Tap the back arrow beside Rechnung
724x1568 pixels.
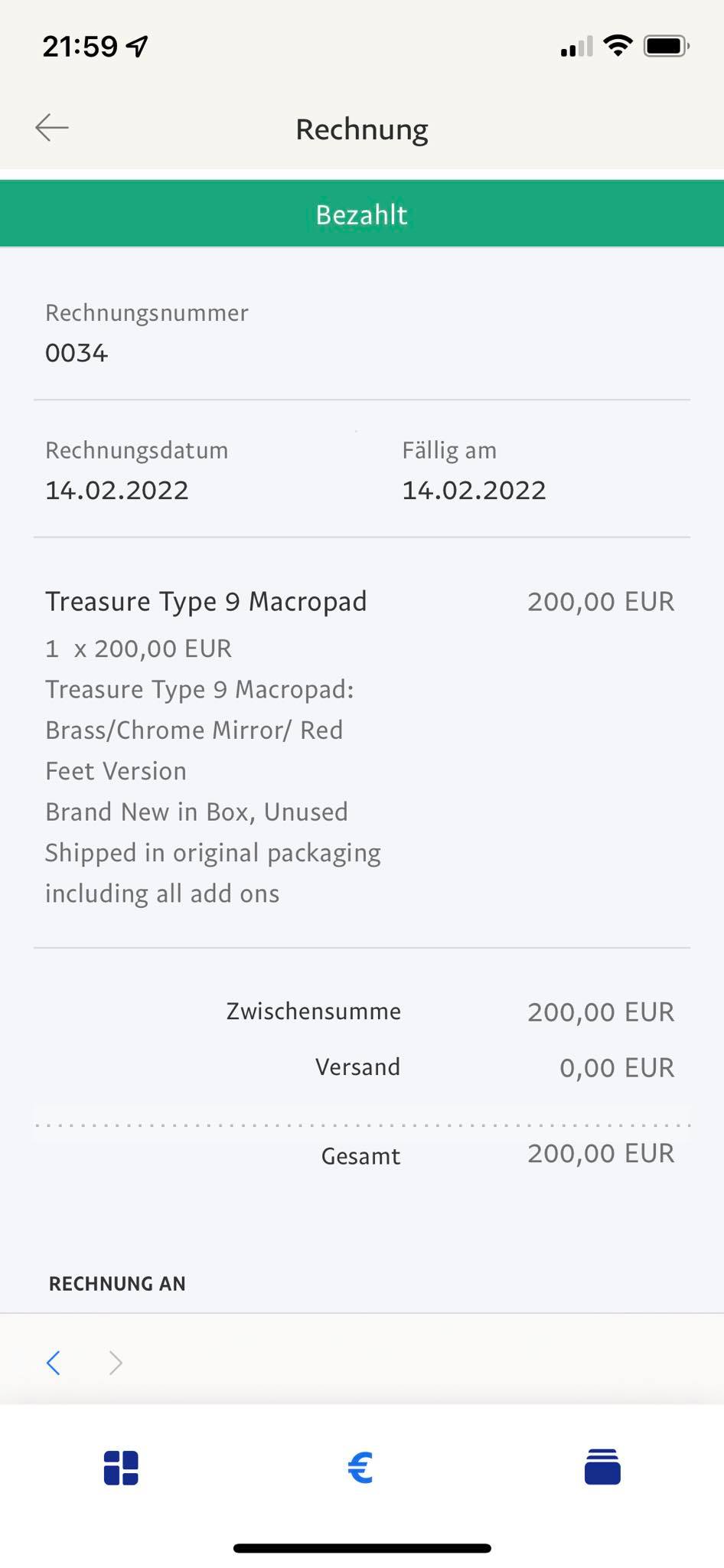52,128
